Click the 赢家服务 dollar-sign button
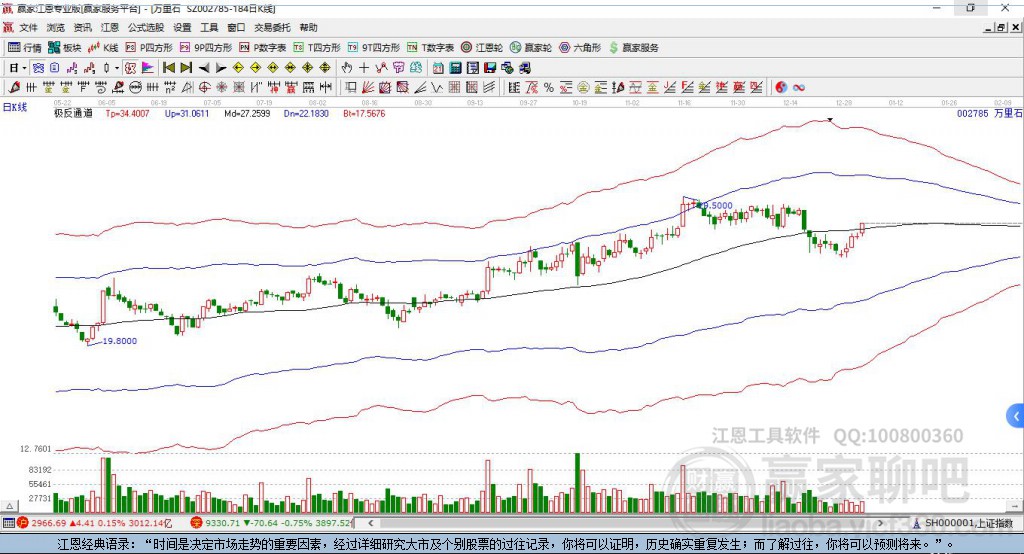The width and height of the screenshot is (1024, 554). 634,48
